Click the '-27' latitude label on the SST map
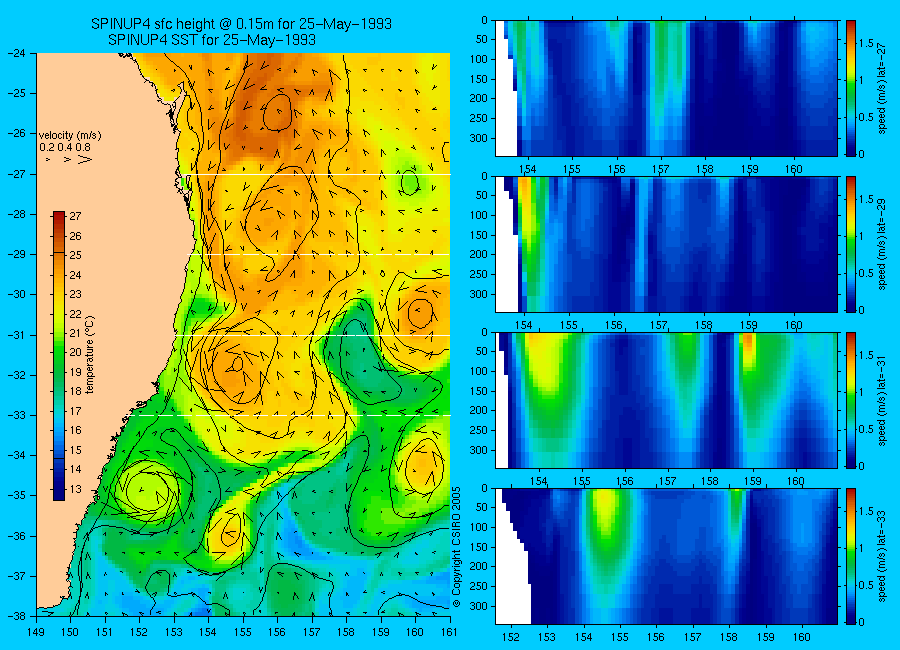Image resolution: width=900 pixels, height=650 pixels. click(16, 174)
